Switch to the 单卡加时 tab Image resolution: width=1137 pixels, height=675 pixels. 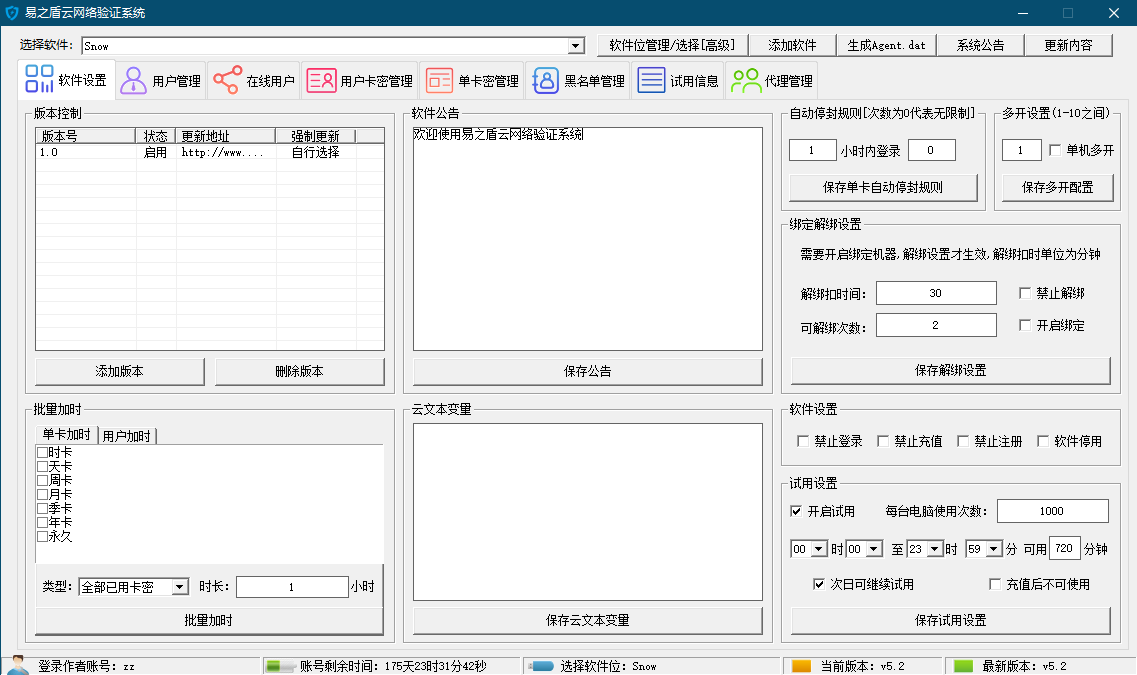pyautogui.click(x=66, y=434)
